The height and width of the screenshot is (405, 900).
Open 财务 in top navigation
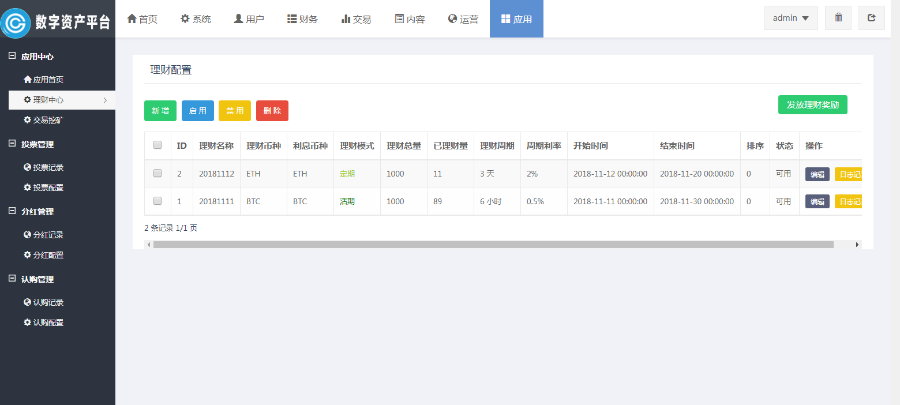pyautogui.click(x=302, y=19)
